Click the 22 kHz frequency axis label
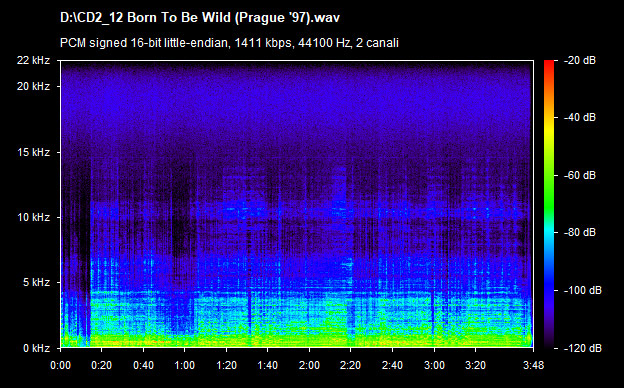 [x=33, y=60]
